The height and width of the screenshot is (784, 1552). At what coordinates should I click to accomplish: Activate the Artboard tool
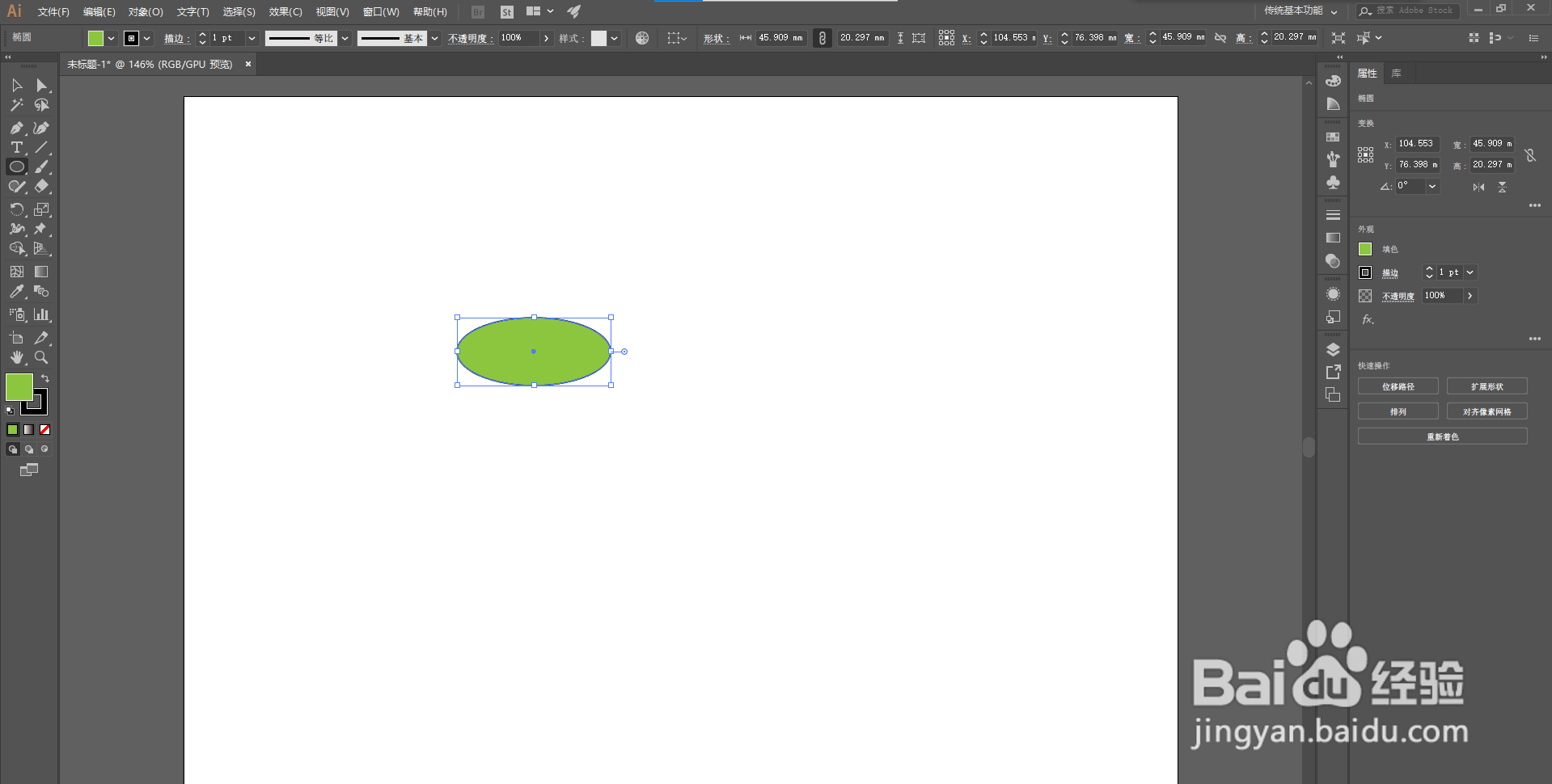[x=17, y=338]
